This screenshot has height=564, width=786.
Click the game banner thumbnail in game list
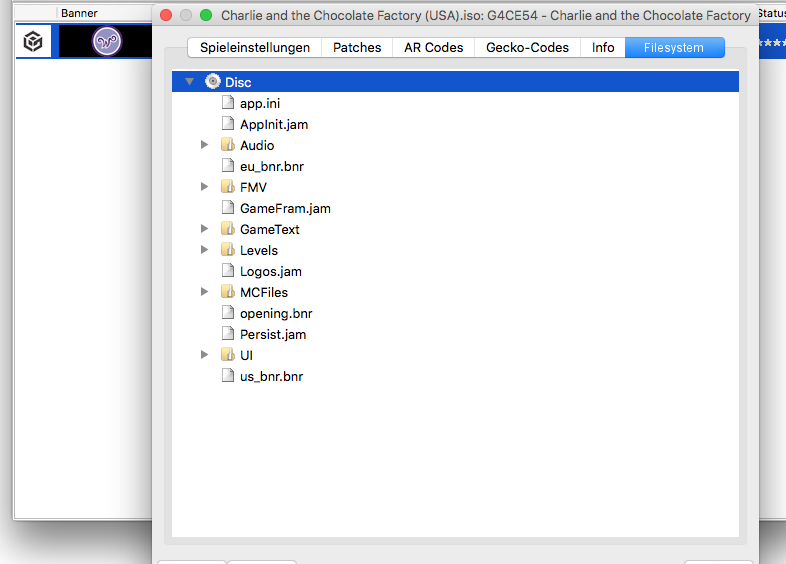click(106, 41)
